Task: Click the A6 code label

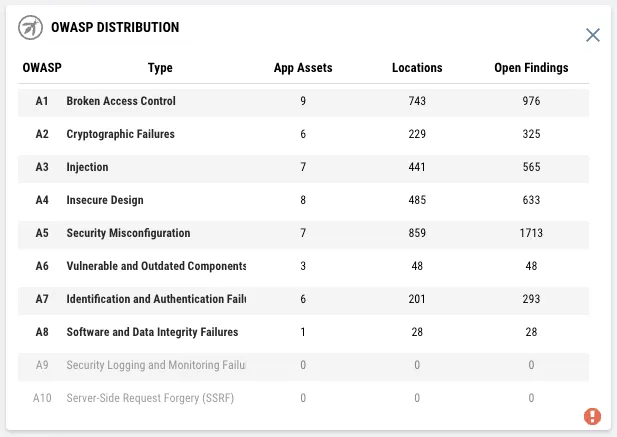Action: (x=42, y=266)
